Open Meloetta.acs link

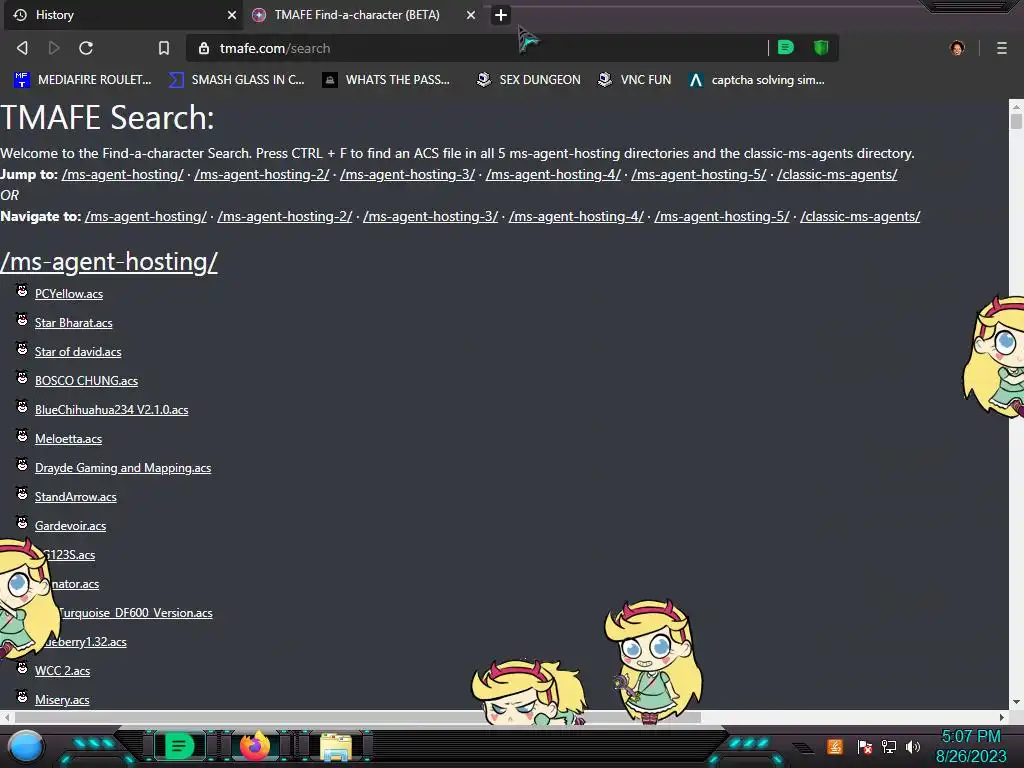click(x=69, y=439)
